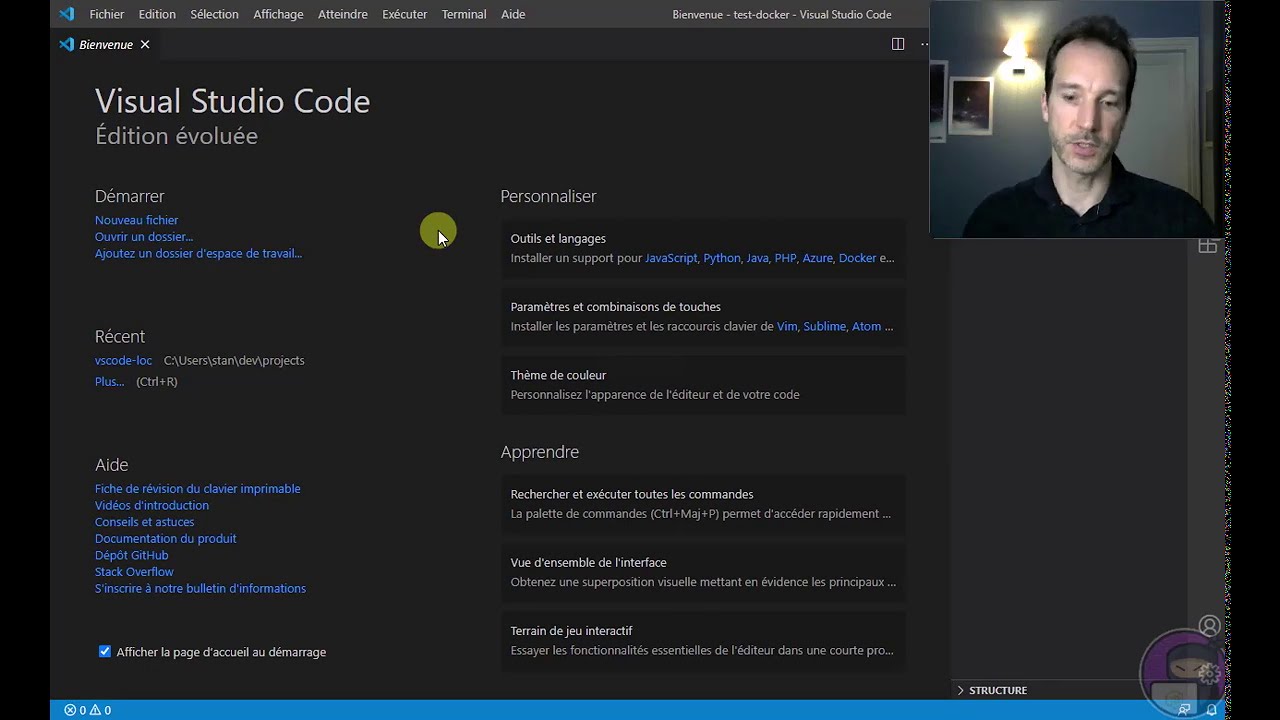
Task: Open the Accounts icon in the activity bar
Action: click(x=1209, y=626)
